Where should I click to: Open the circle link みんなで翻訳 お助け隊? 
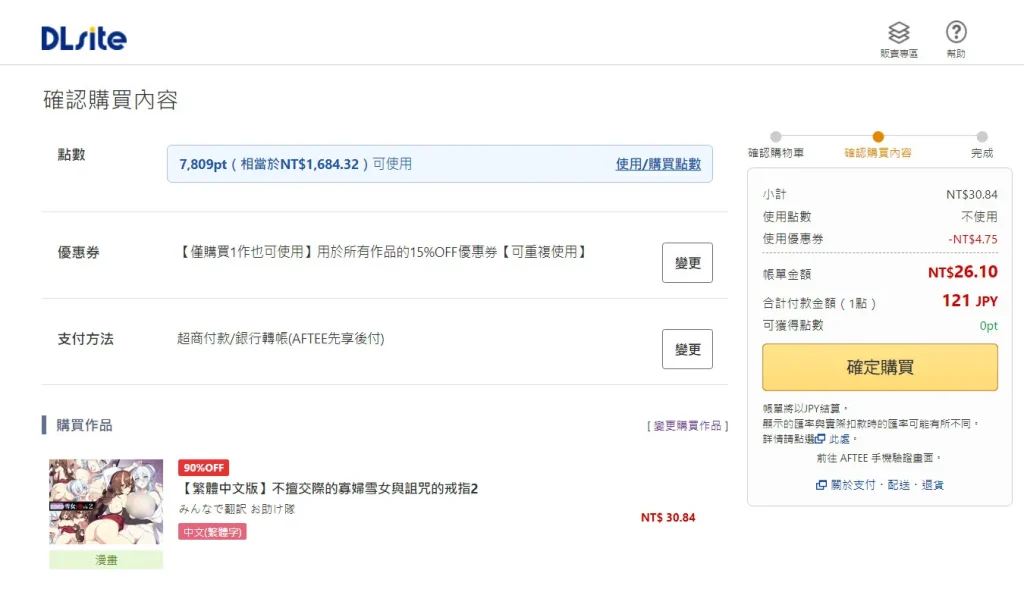pyautogui.click(x=237, y=509)
